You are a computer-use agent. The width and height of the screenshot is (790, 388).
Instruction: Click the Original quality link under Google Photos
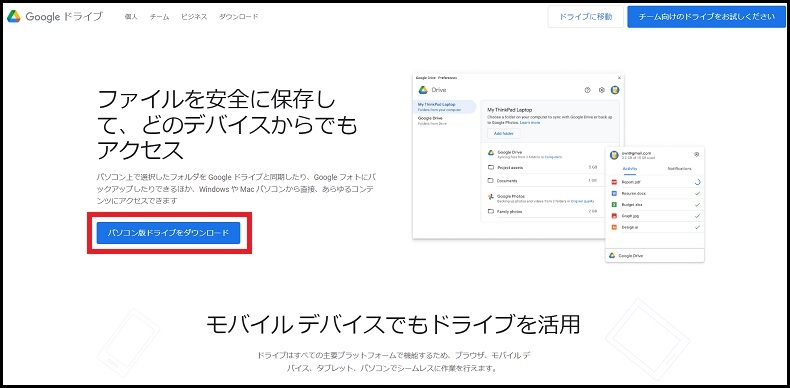pos(581,201)
